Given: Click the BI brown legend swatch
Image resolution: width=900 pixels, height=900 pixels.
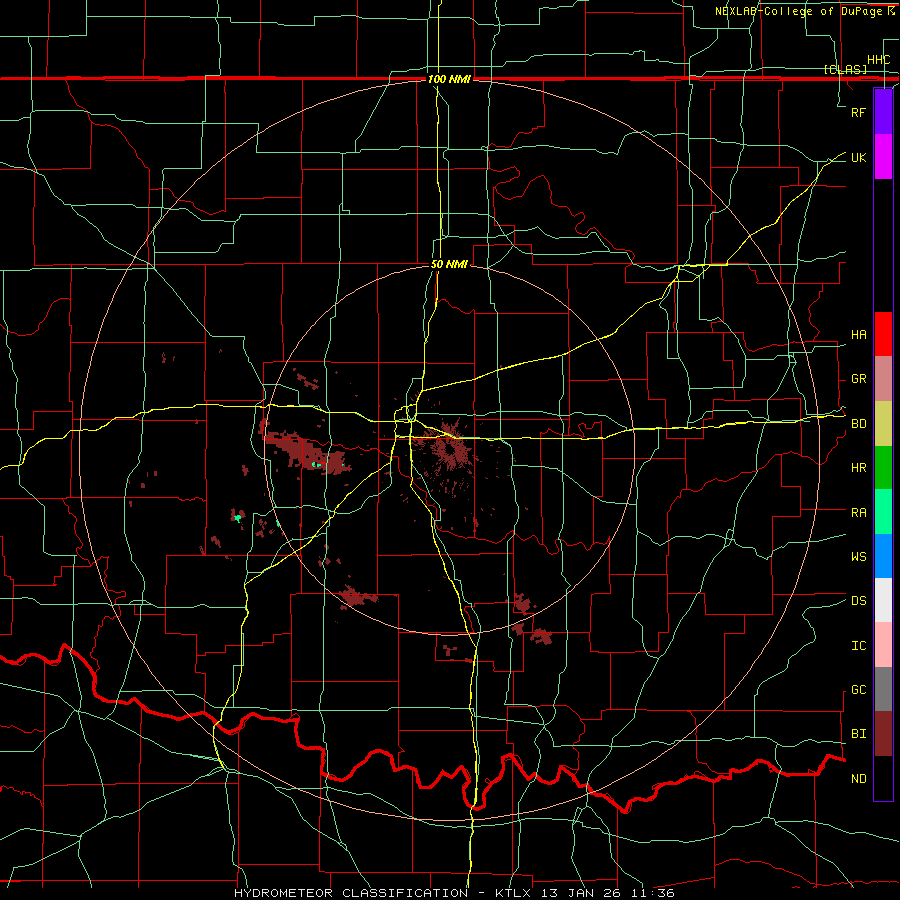Looking at the screenshot, I should (x=883, y=734).
